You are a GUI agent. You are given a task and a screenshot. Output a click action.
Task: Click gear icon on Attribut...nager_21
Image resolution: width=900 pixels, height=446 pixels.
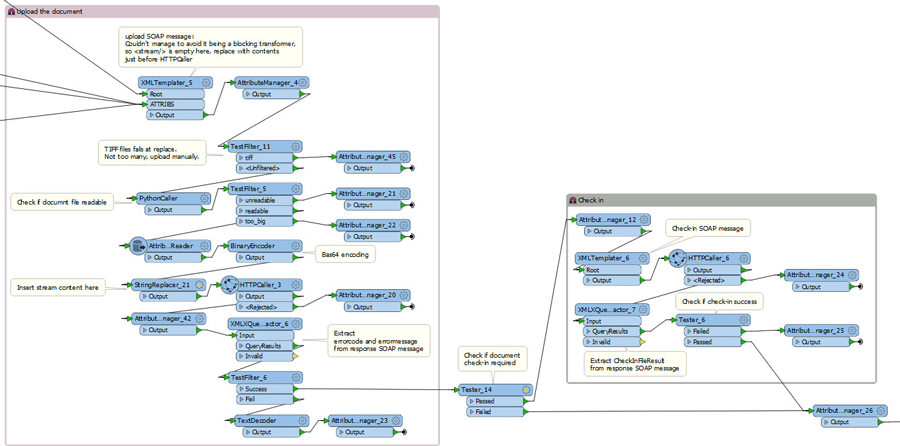point(404,193)
